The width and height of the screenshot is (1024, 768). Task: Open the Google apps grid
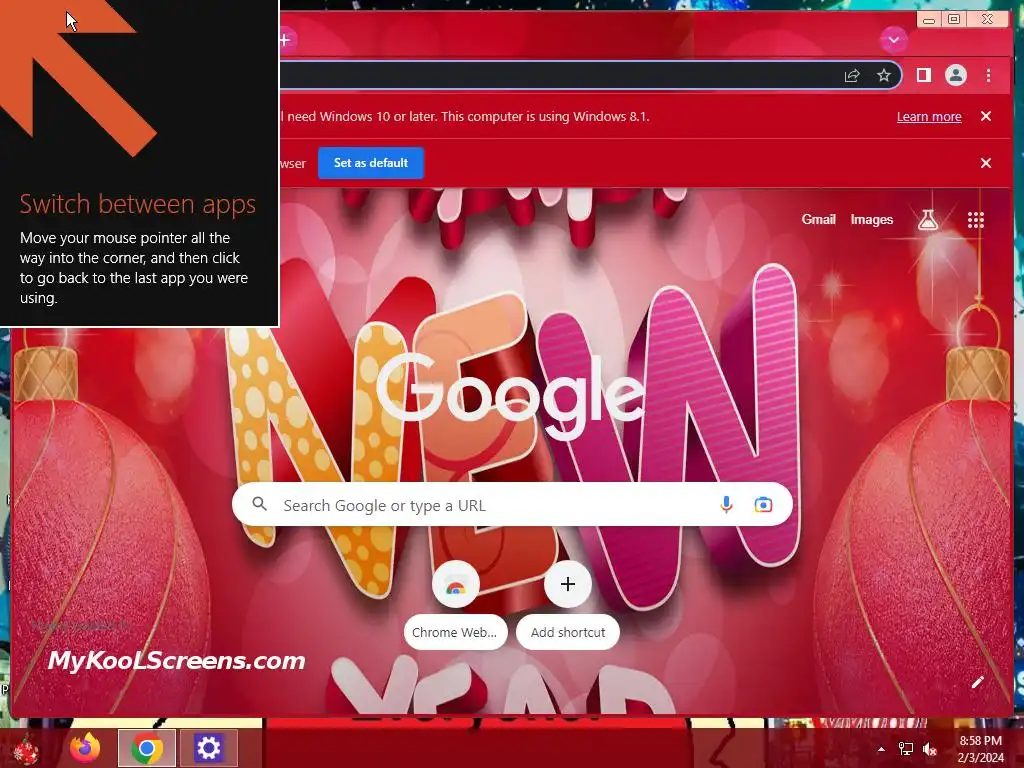point(976,220)
